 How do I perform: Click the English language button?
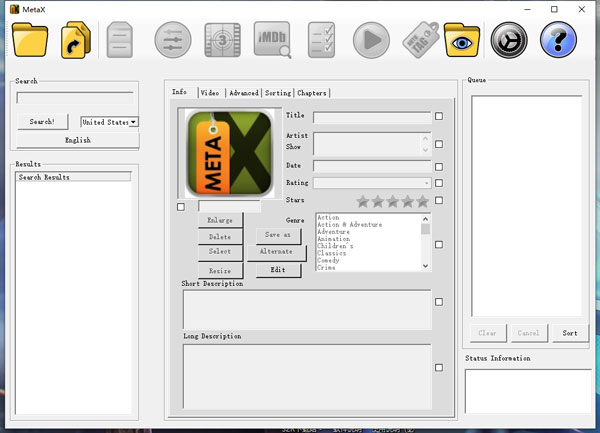78,140
